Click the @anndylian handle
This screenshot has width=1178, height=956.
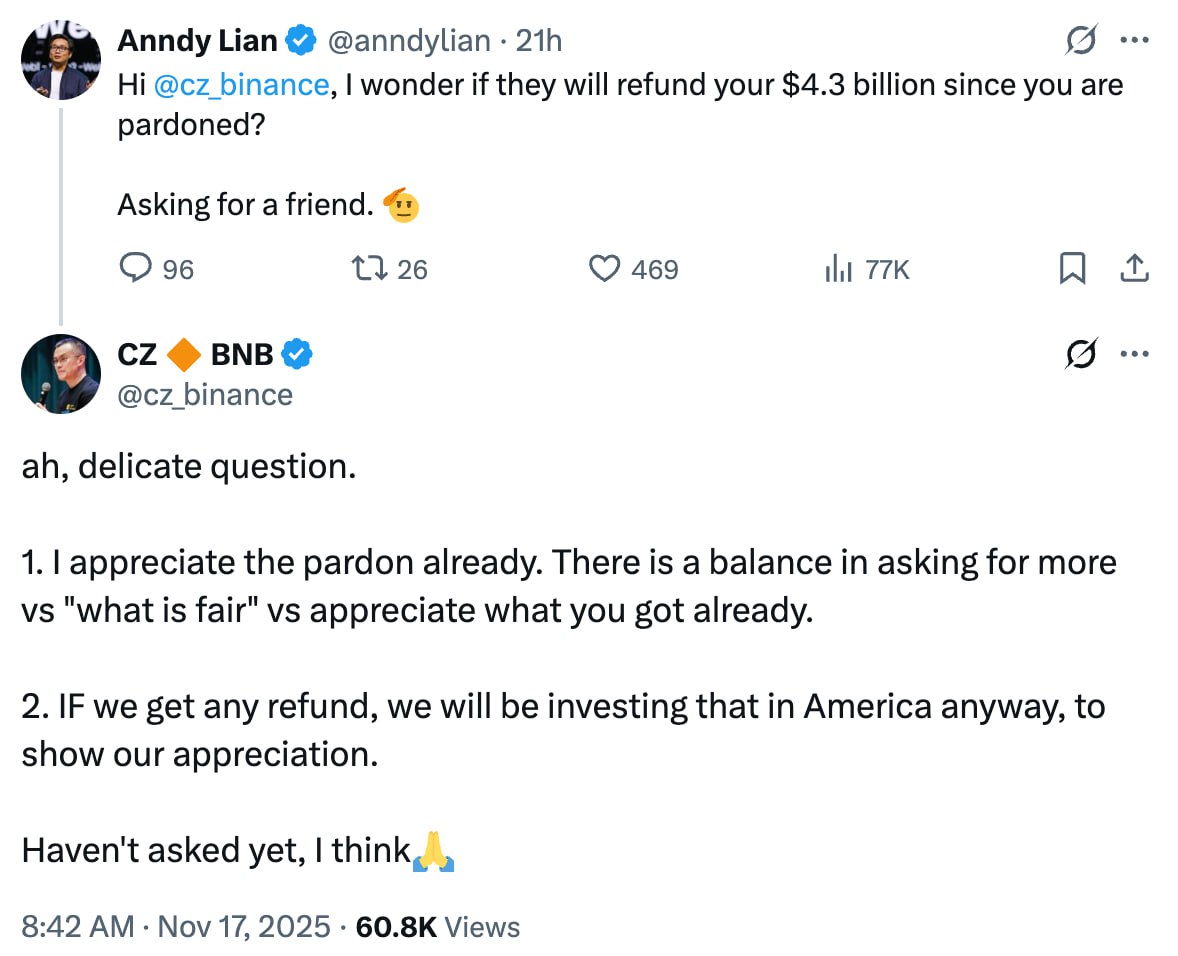[x=409, y=41]
